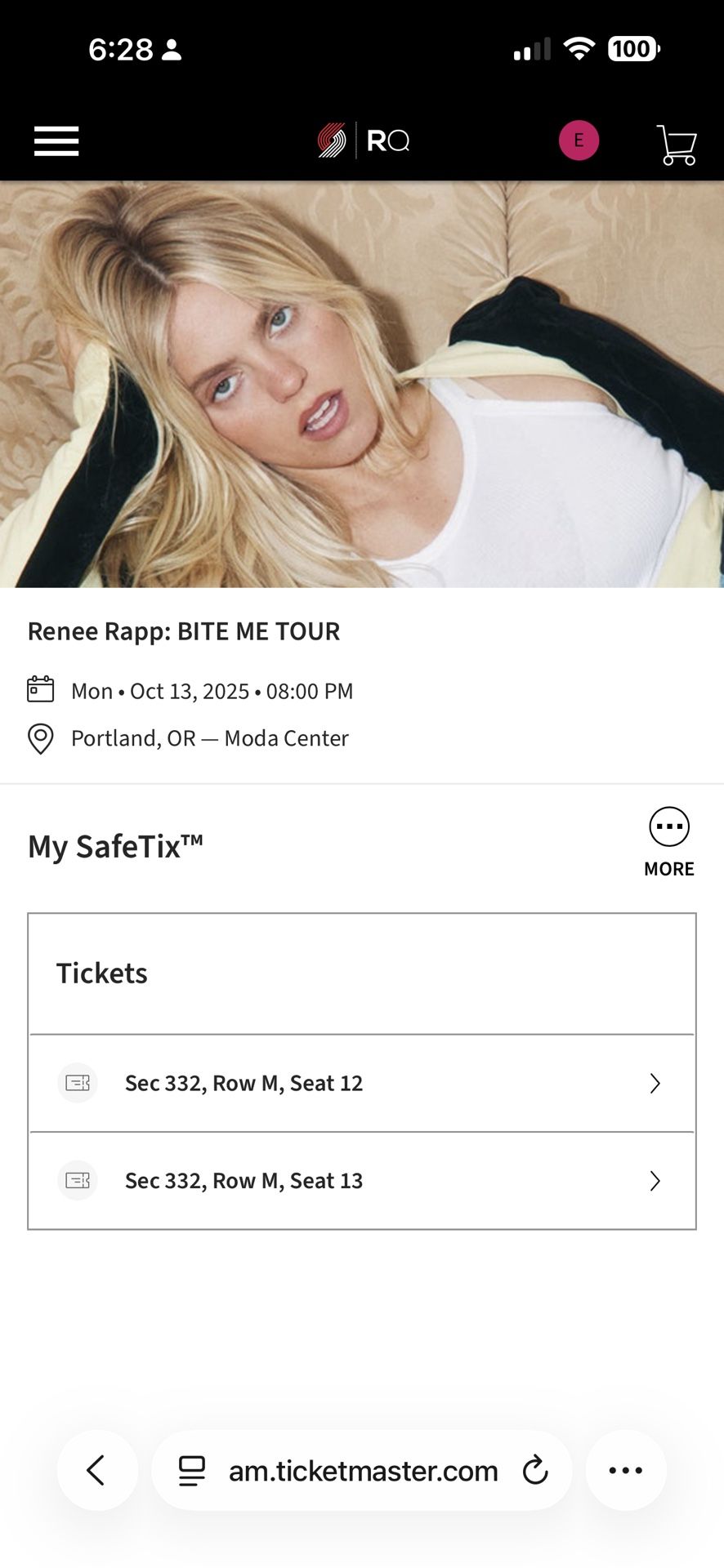Open the shopping cart

pos(677,145)
